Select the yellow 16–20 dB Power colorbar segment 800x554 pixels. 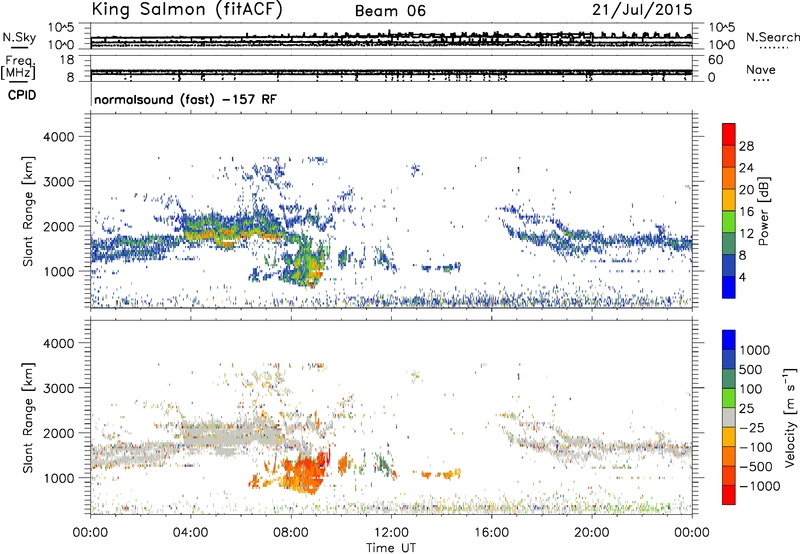point(729,199)
